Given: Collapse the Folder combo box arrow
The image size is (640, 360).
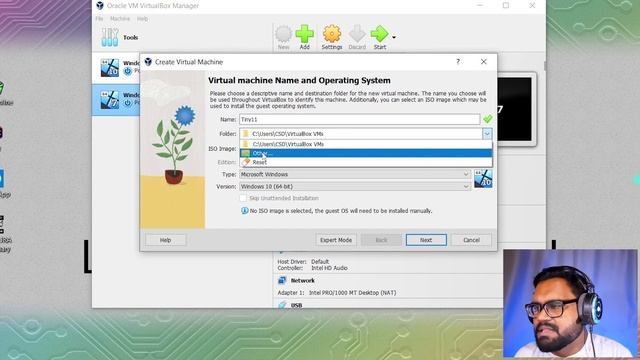Looking at the screenshot, I should click(x=487, y=134).
